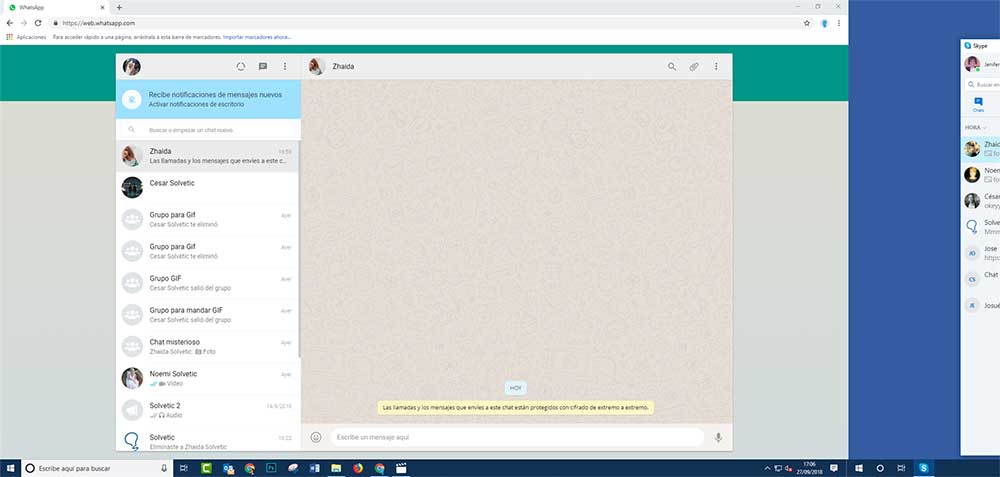Click Cesar Solvetic's avatar in chat list

[x=132, y=187]
